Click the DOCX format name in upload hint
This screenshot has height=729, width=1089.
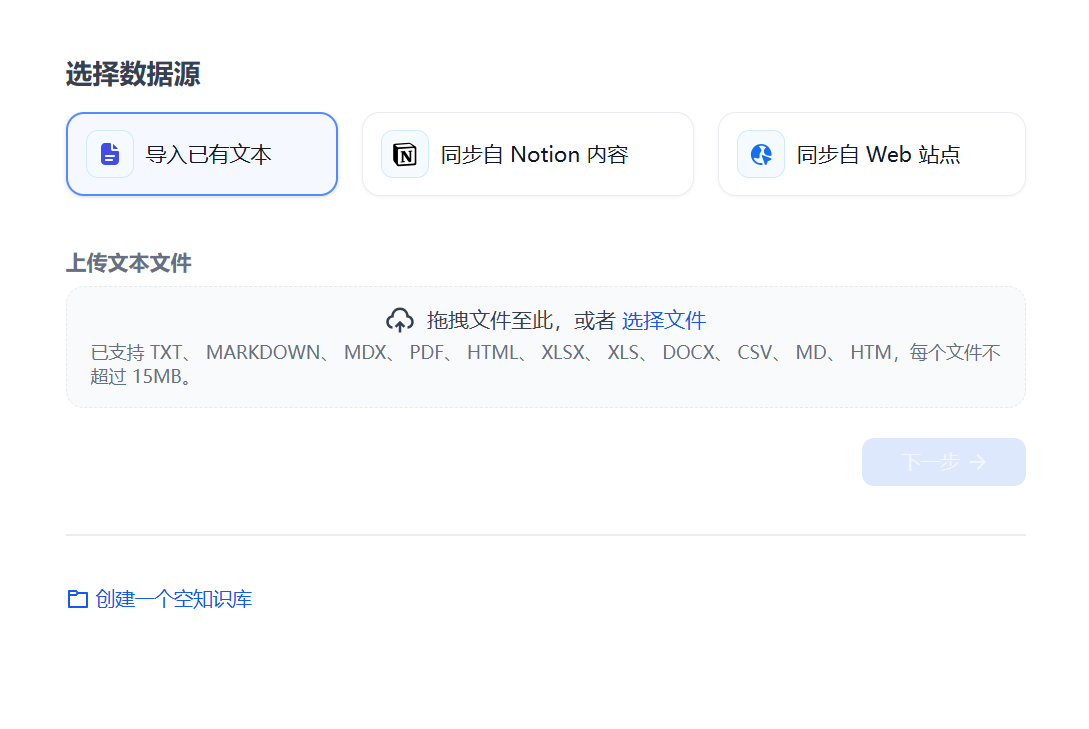[x=688, y=353]
